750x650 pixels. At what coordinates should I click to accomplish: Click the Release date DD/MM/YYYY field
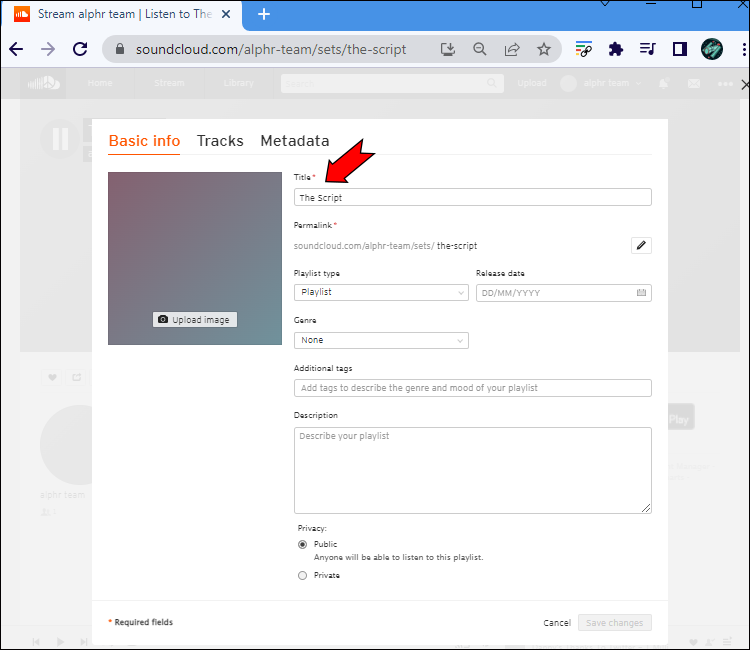(x=563, y=293)
